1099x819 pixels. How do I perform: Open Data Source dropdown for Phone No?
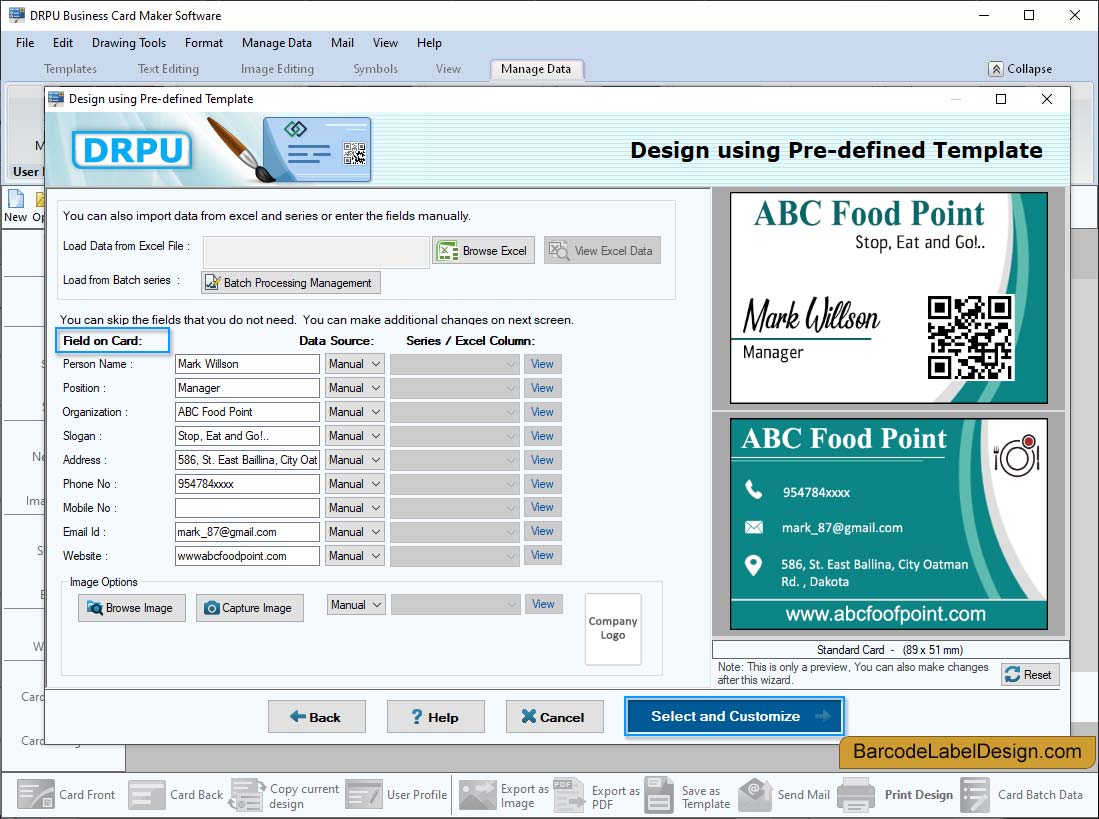click(x=355, y=483)
